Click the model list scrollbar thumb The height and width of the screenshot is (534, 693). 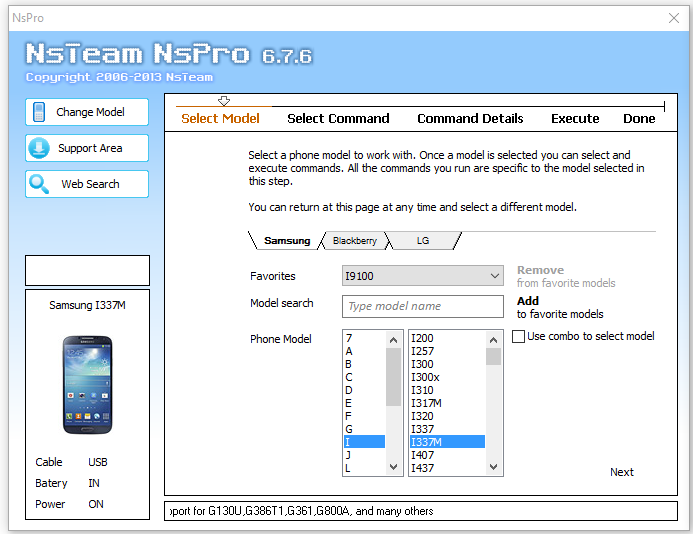pos(493,357)
